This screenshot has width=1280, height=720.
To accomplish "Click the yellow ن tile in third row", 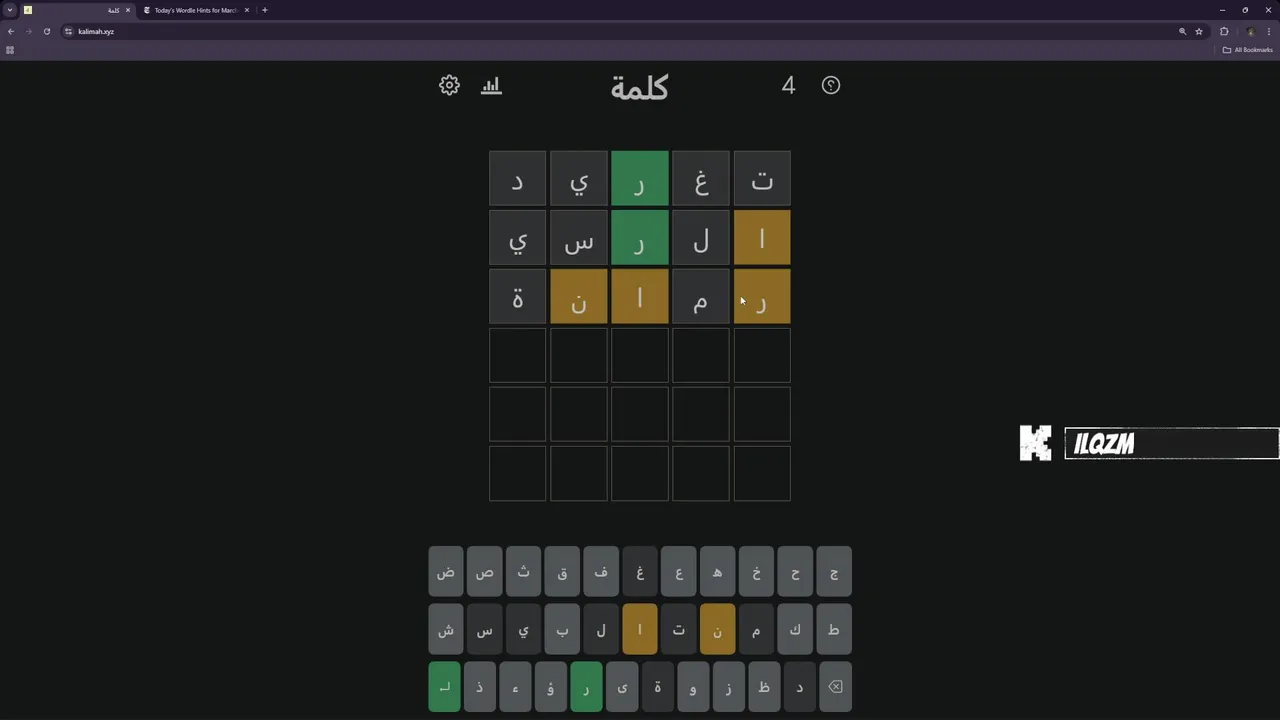I will pyautogui.click(x=579, y=297).
